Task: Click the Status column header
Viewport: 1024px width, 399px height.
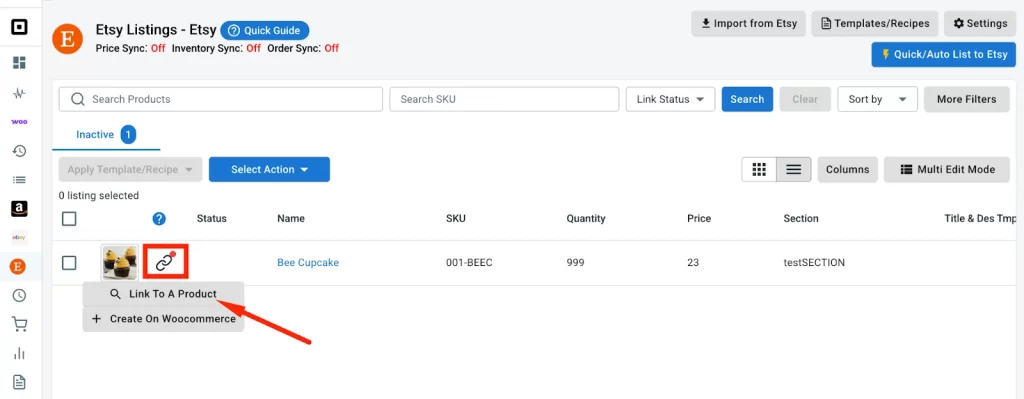Action: click(212, 219)
